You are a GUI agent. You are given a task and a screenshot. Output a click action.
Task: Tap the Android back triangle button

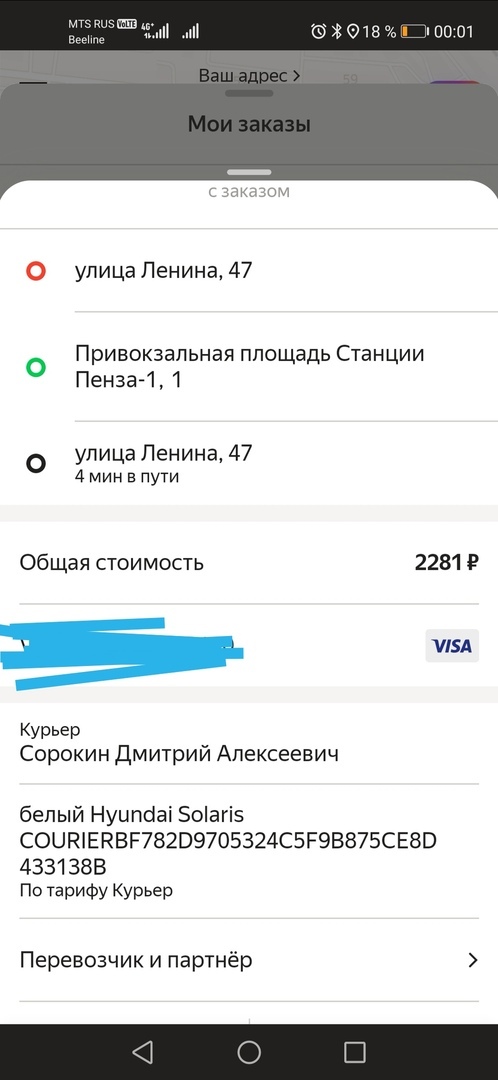tap(142, 1051)
